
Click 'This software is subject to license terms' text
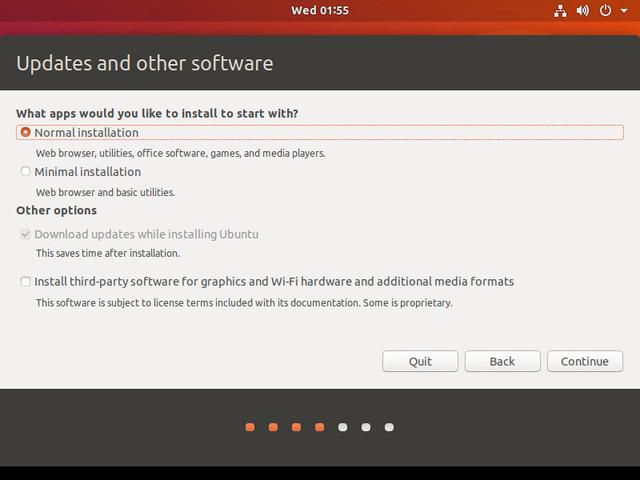244,303
